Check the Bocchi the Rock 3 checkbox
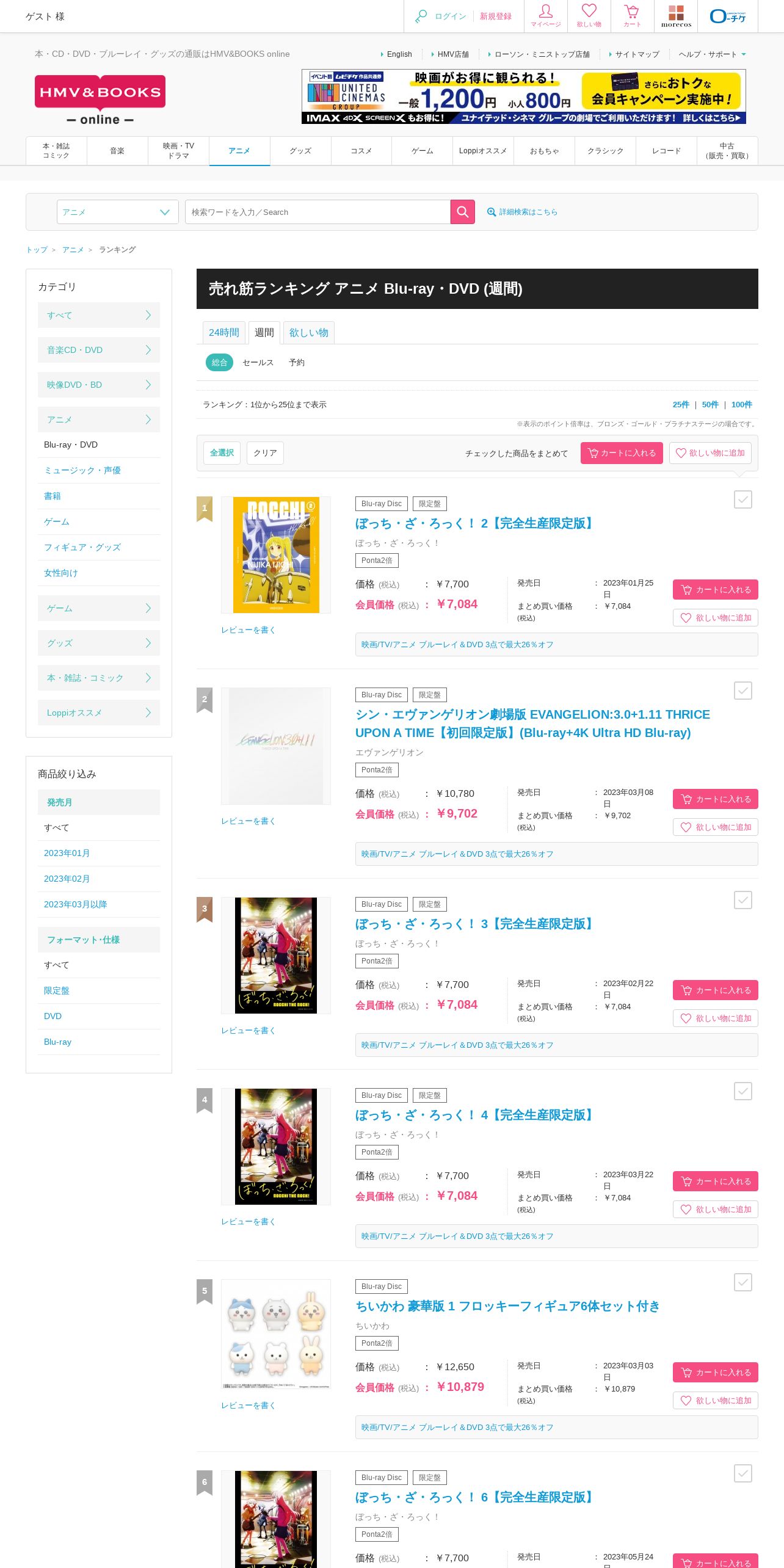 (x=743, y=900)
